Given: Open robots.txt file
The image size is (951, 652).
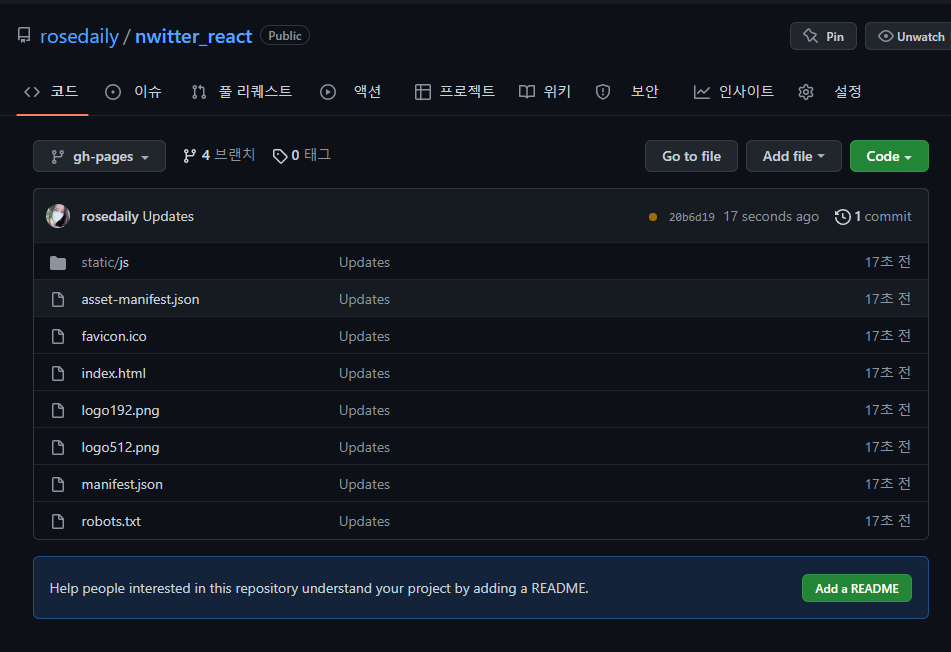Looking at the screenshot, I should (x=111, y=522).
